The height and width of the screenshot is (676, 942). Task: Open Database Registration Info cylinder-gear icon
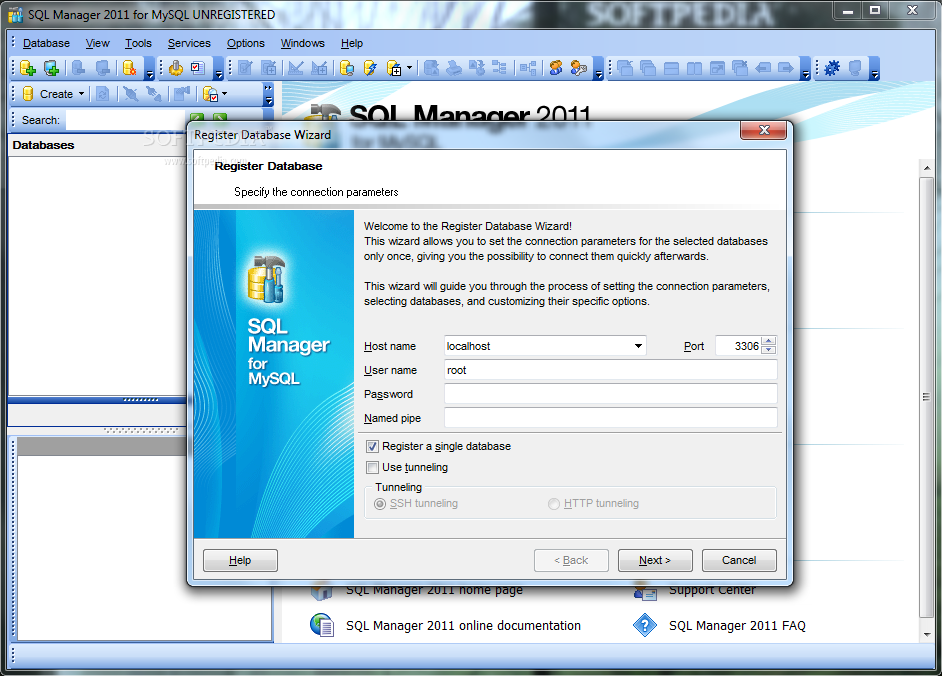(129, 68)
